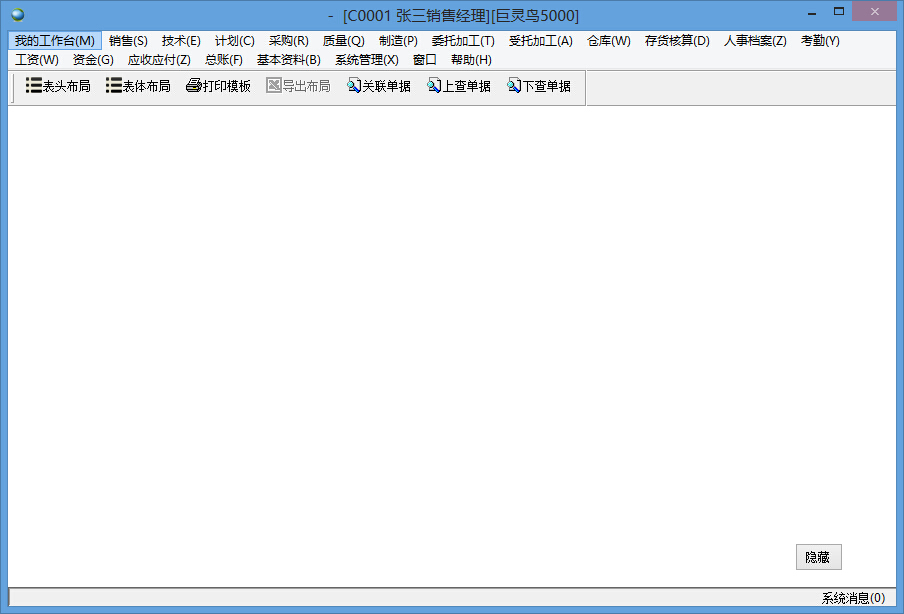Open the 仓库(W) menu
904x614 pixels.
609,41
